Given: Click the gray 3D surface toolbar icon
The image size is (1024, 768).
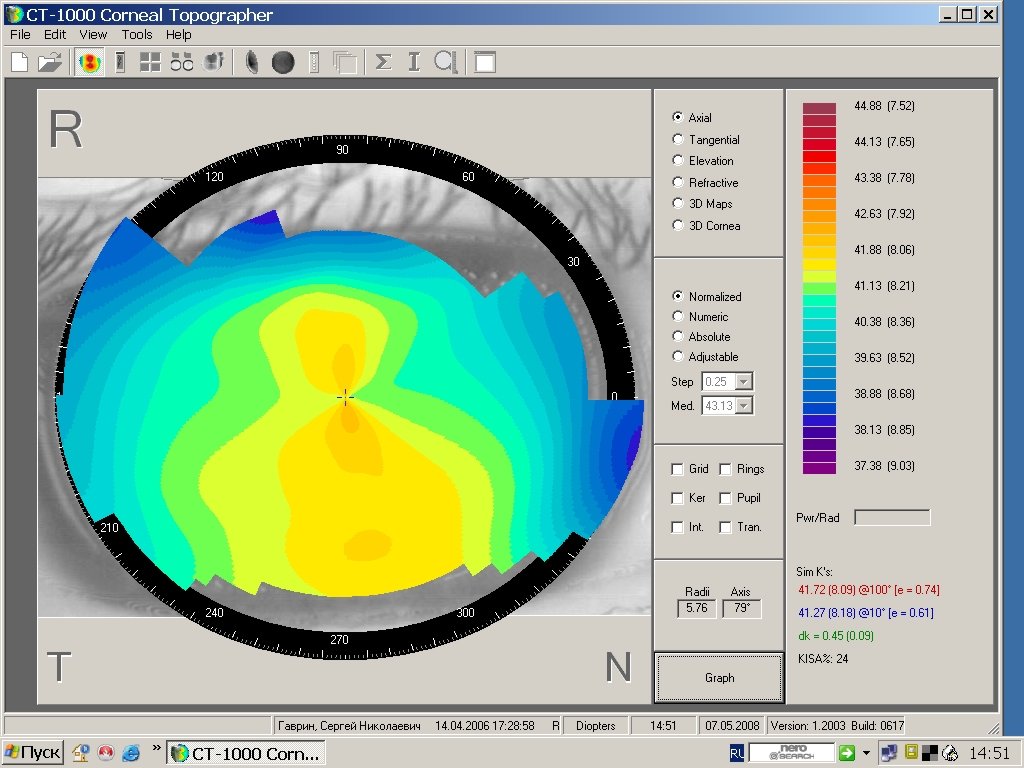Looking at the screenshot, I should click(x=214, y=63).
